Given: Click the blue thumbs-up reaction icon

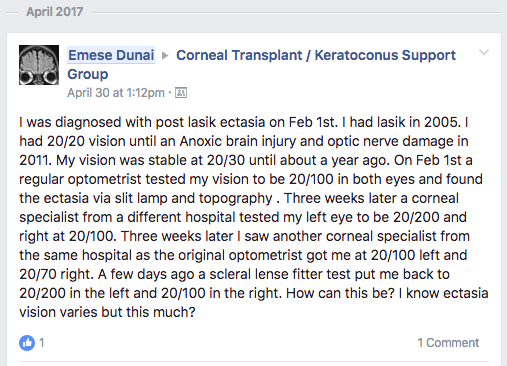Looking at the screenshot, I should point(27,343).
